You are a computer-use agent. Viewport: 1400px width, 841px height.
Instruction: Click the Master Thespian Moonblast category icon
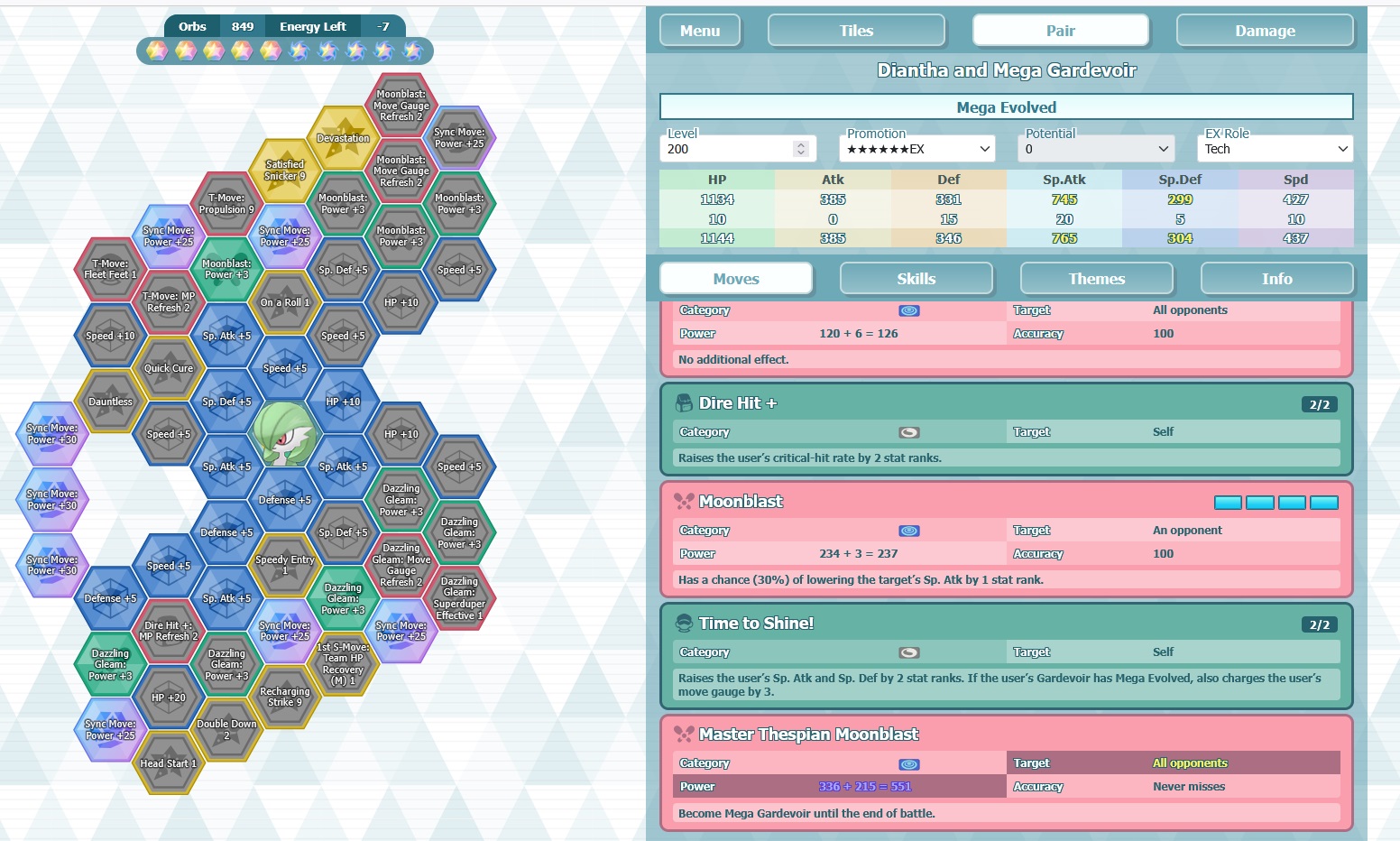pyautogui.click(x=909, y=763)
